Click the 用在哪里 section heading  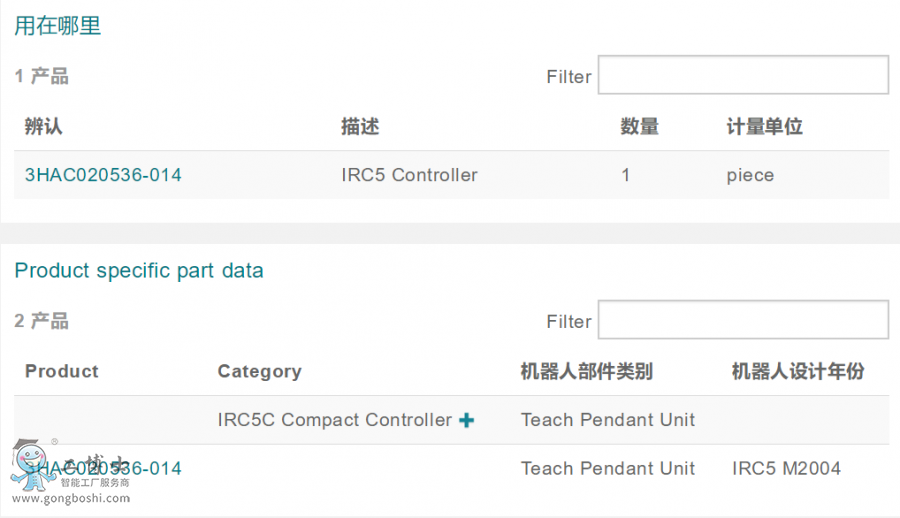[57, 26]
